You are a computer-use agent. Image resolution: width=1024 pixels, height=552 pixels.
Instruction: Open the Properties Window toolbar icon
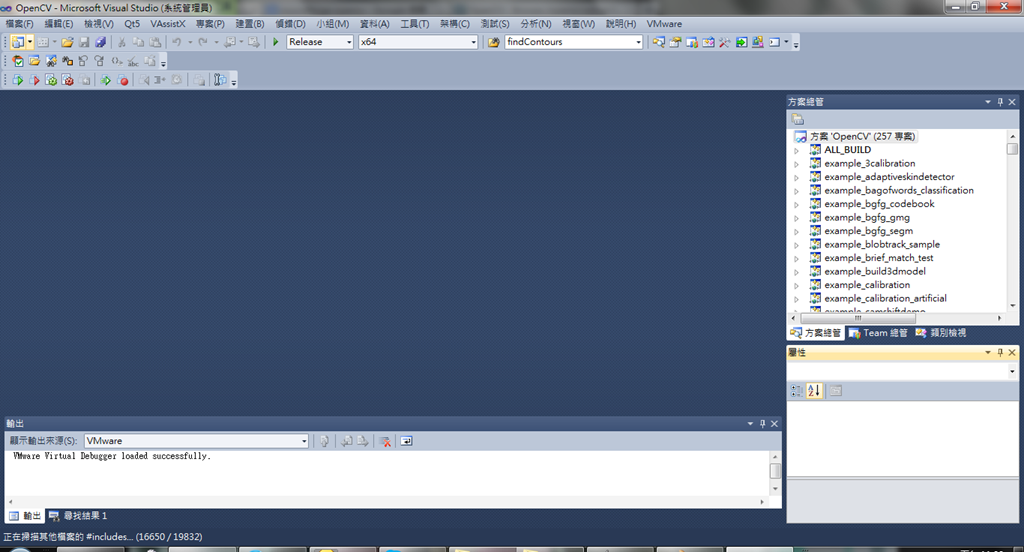pos(675,42)
